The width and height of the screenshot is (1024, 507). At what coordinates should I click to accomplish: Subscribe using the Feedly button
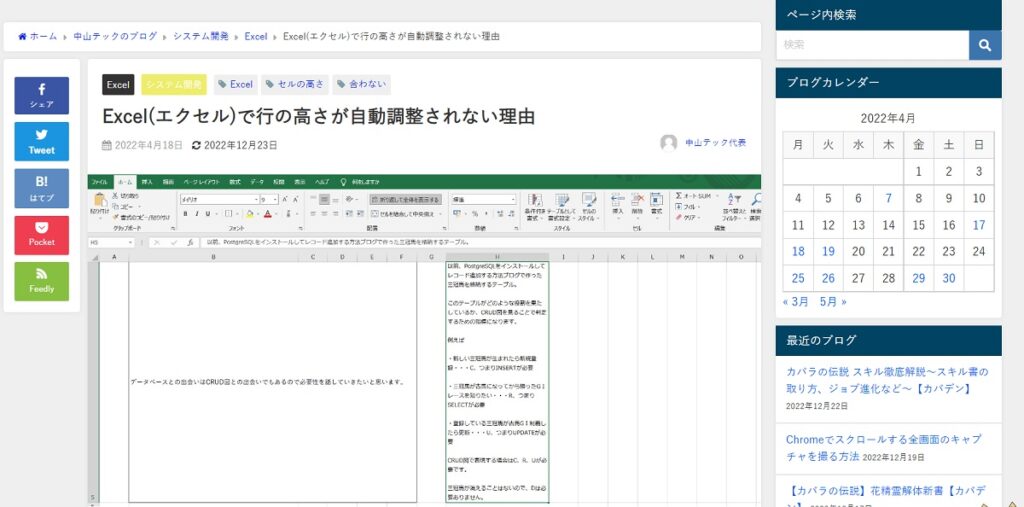(x=42, y=281)
